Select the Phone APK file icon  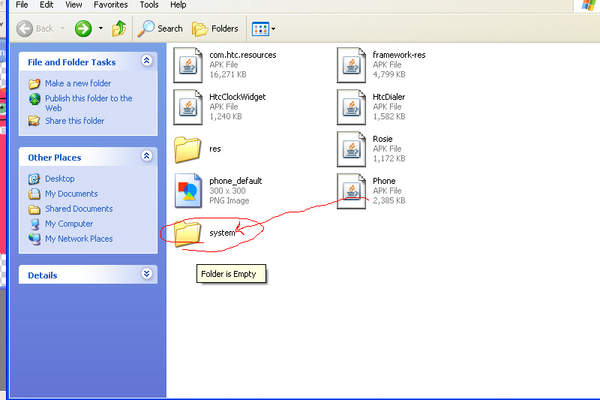tap(351, 191)
